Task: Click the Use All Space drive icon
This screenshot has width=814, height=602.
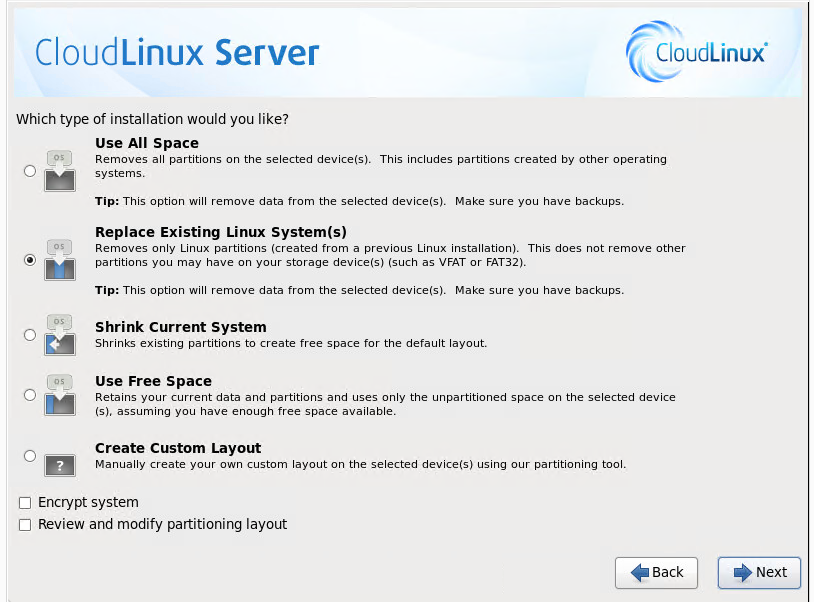Action: point(60,172)
